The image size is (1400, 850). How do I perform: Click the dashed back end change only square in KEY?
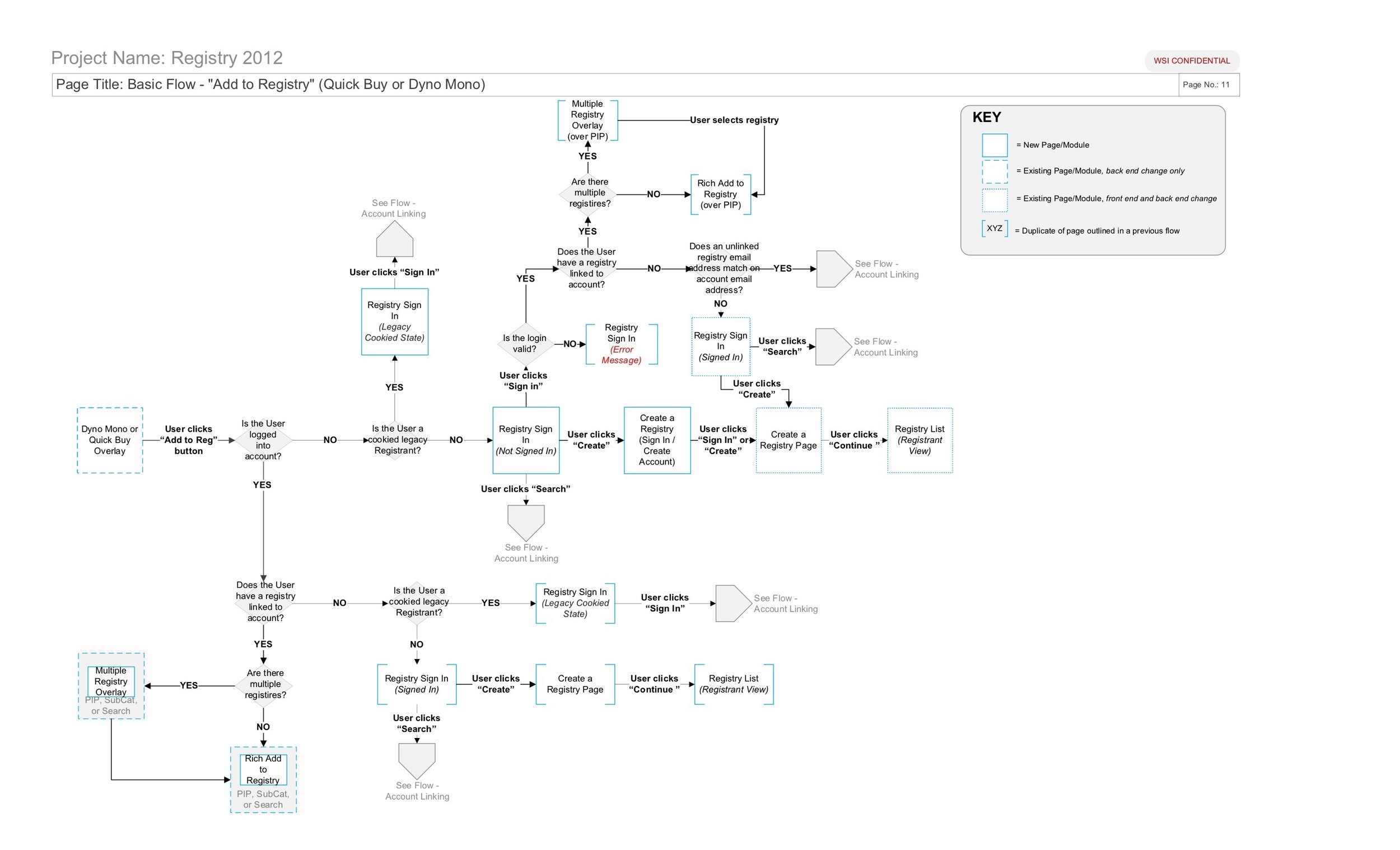[995, 171]
